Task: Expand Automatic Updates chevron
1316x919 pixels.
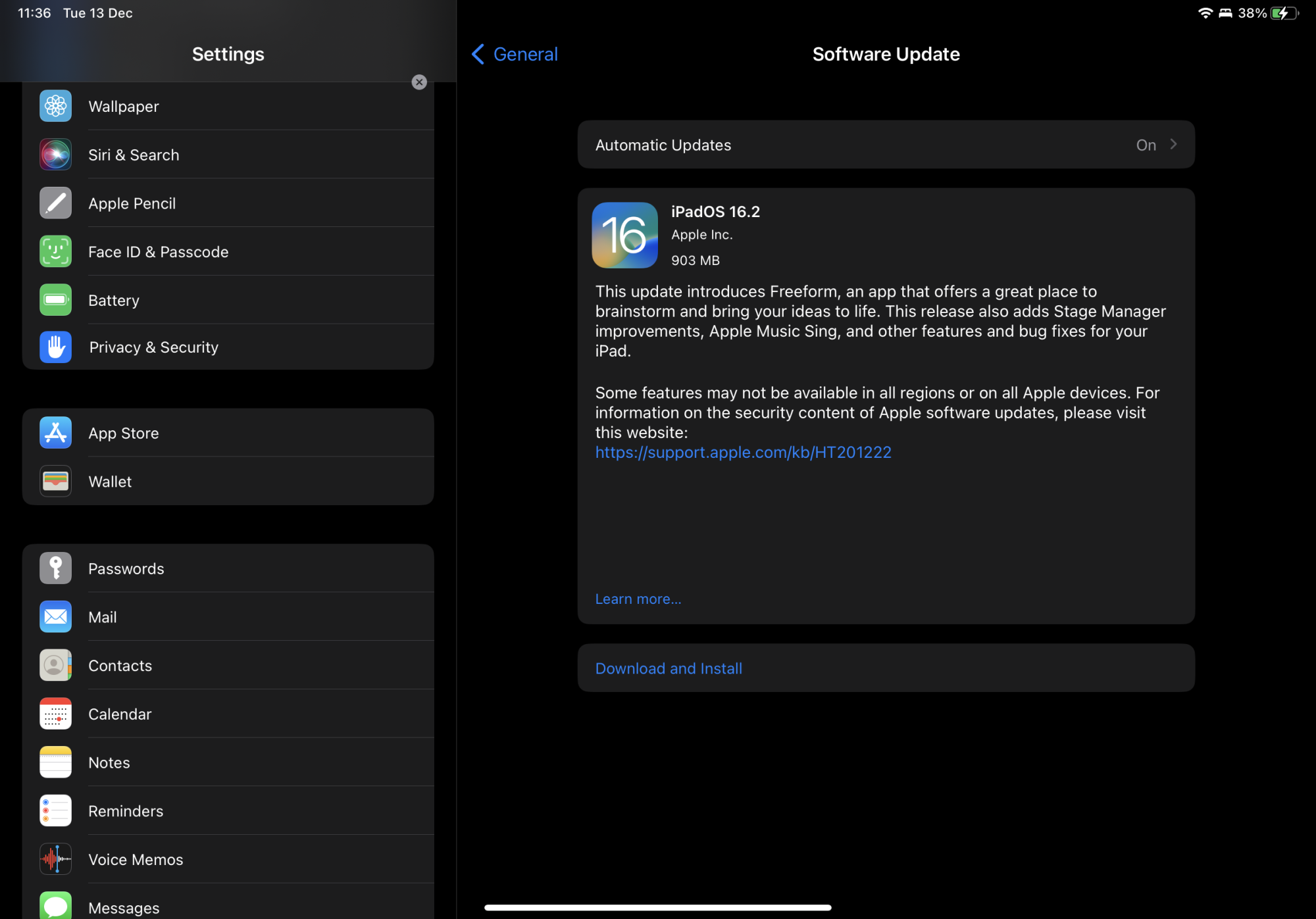Action: (x=1173, y=144)
